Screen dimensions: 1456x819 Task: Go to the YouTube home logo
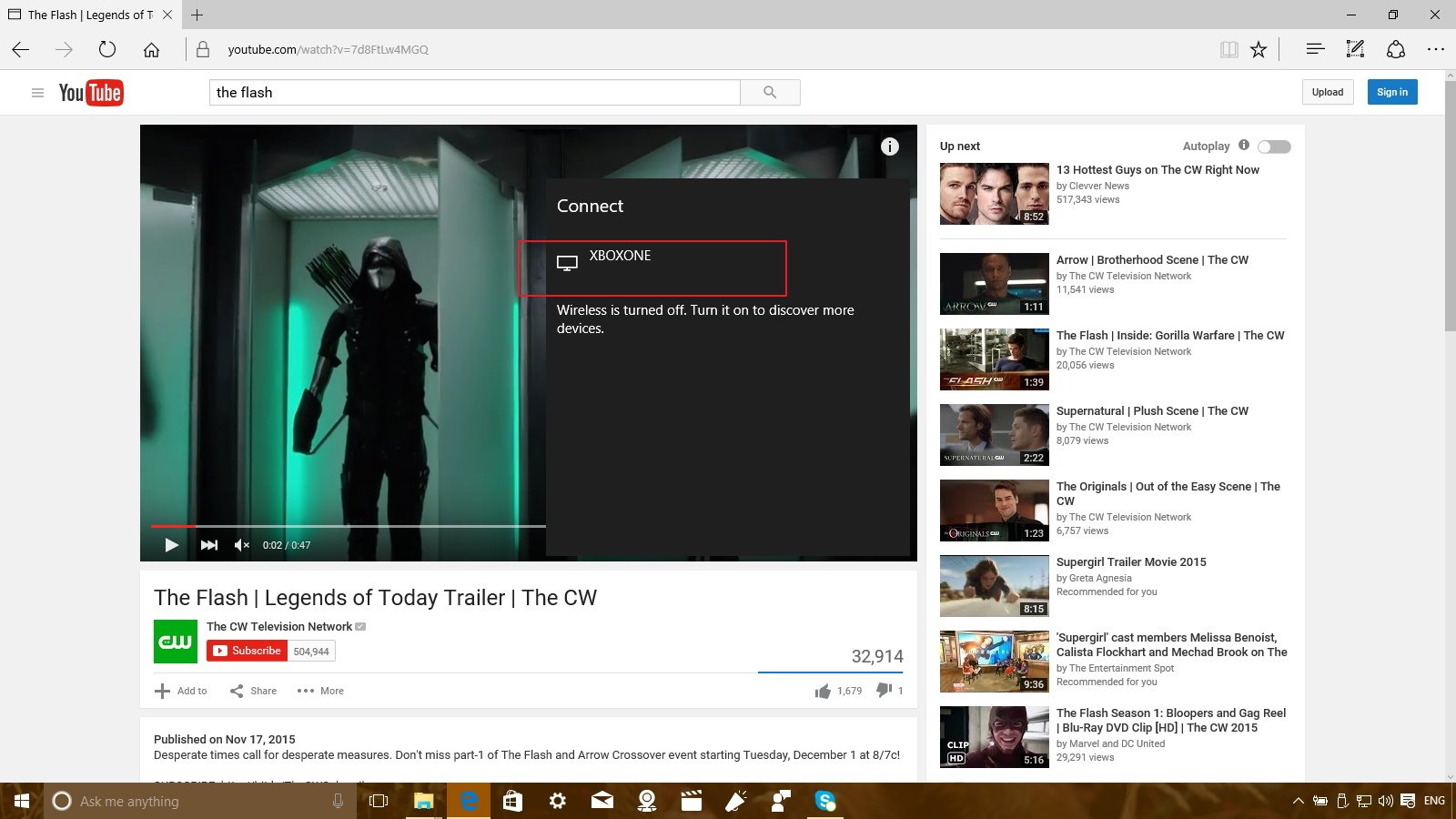(91, 93)
